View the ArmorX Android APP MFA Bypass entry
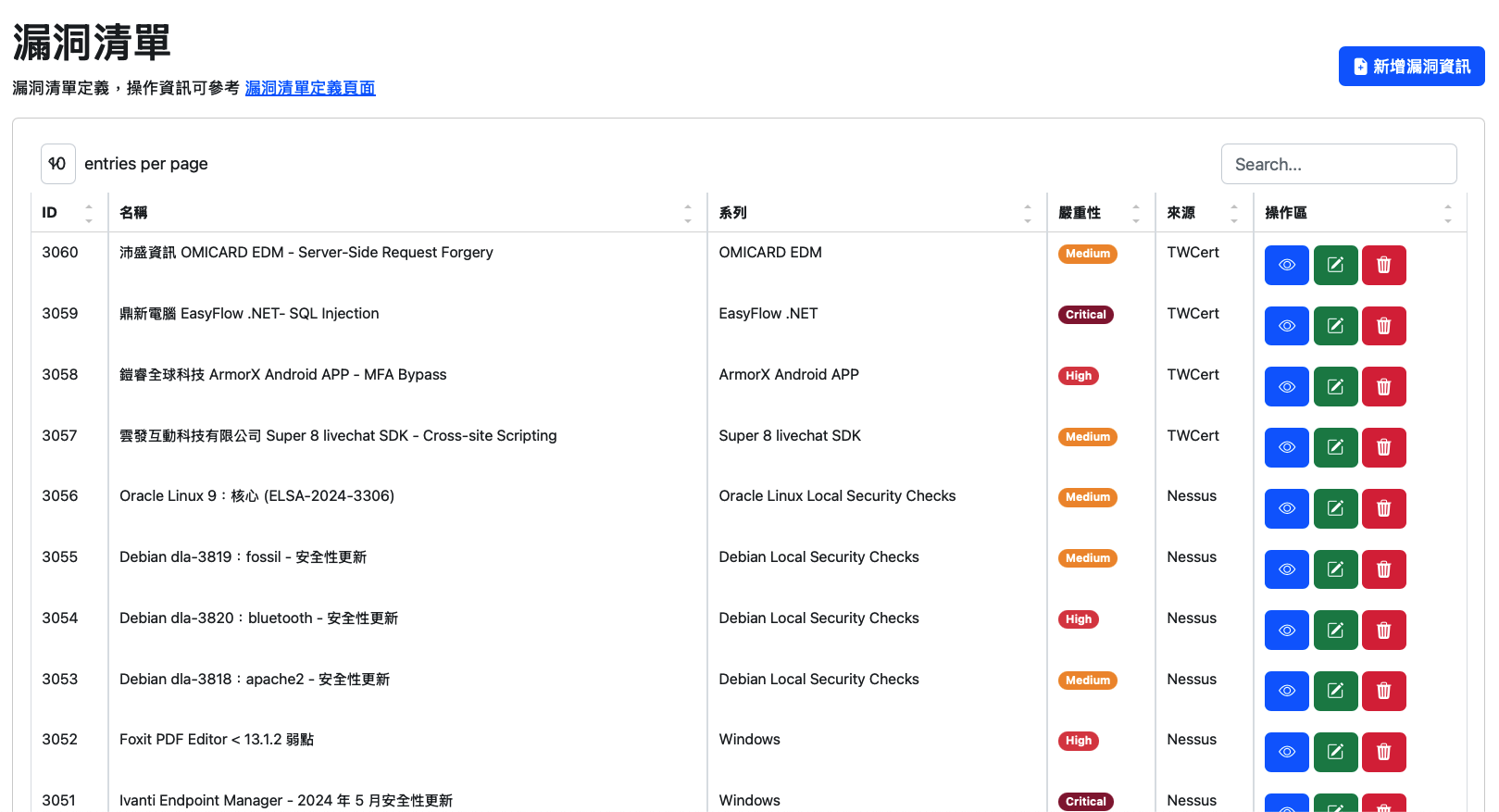This screenshot has width=1499, height=812. [x=1286, y=387]
